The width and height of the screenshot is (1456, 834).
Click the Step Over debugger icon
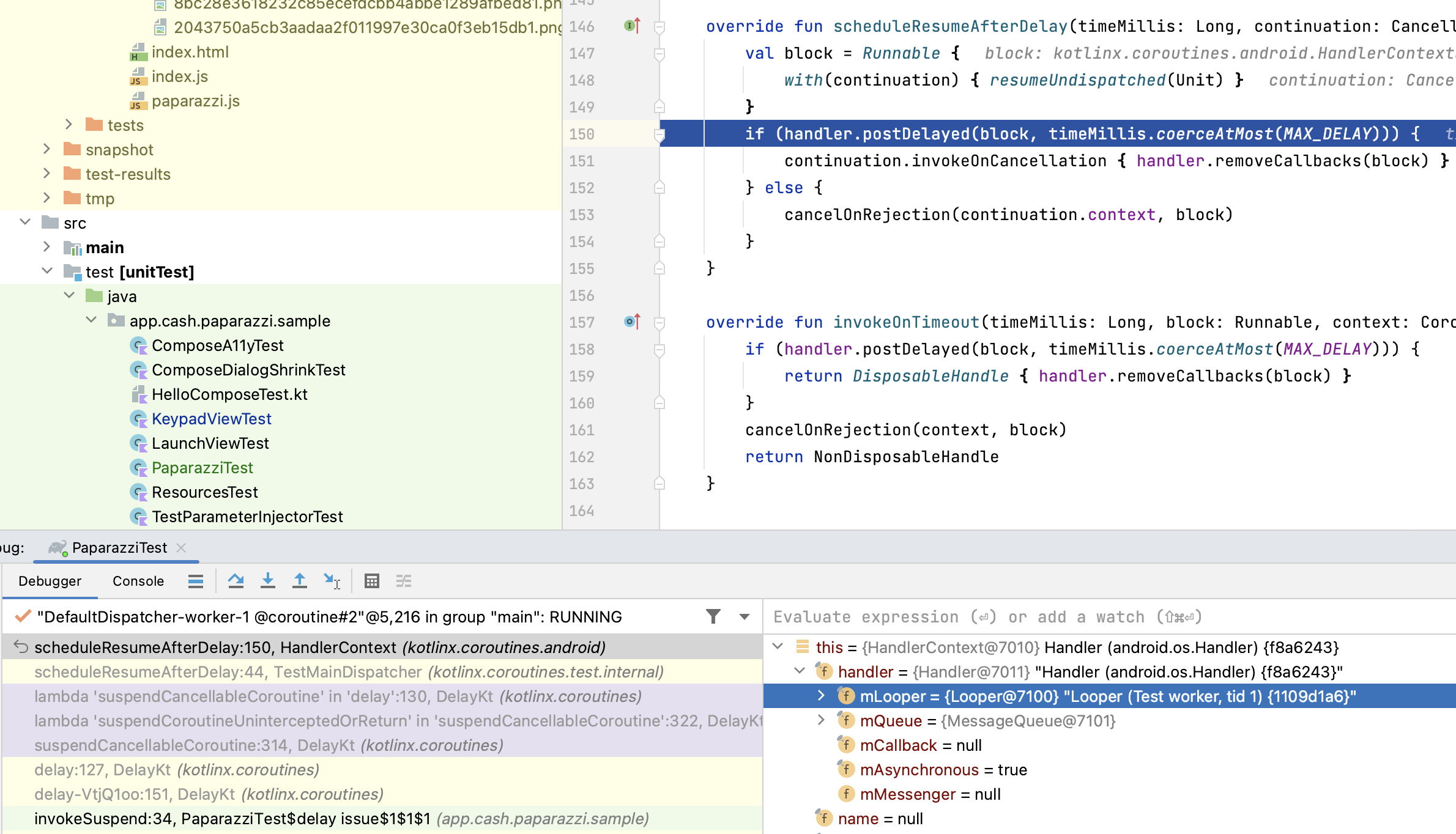pos(237,580)
